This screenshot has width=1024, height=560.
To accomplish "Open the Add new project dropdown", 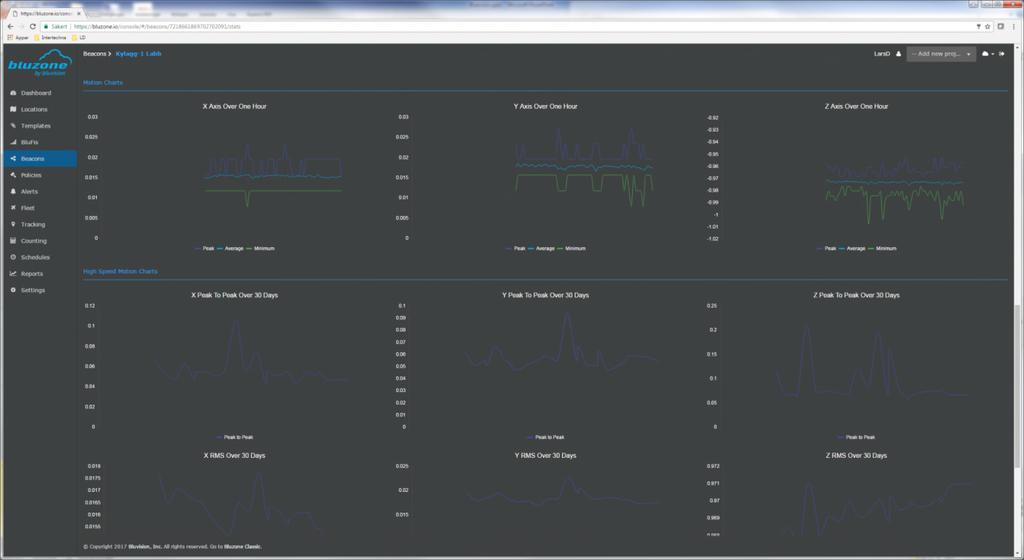I will 941,54.
